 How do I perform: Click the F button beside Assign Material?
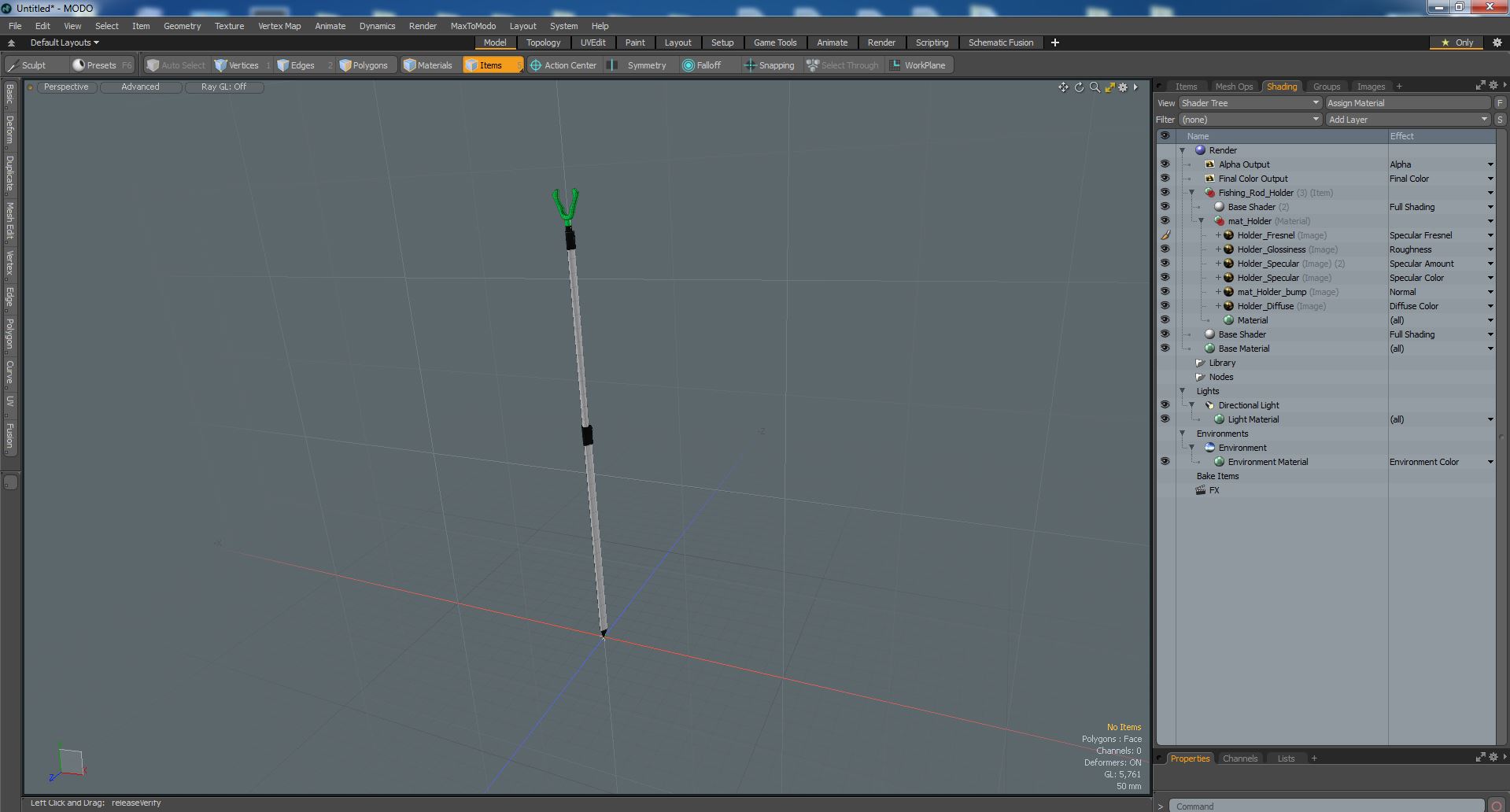click(x=1500, y=103)
